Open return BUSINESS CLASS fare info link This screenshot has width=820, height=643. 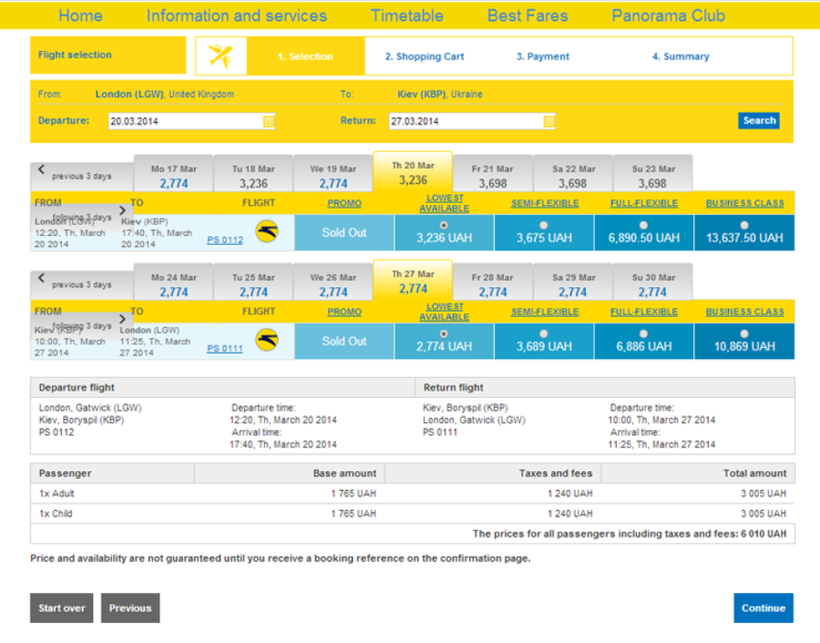tap(745, 312)
